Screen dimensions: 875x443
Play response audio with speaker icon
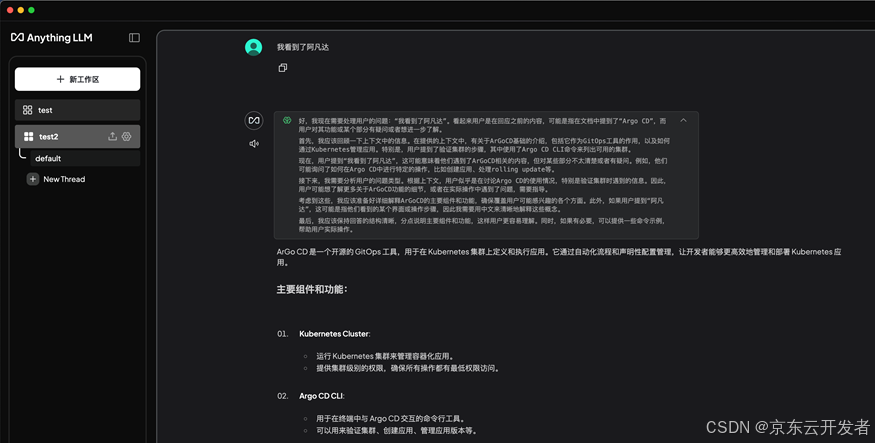tap(254, 143)
